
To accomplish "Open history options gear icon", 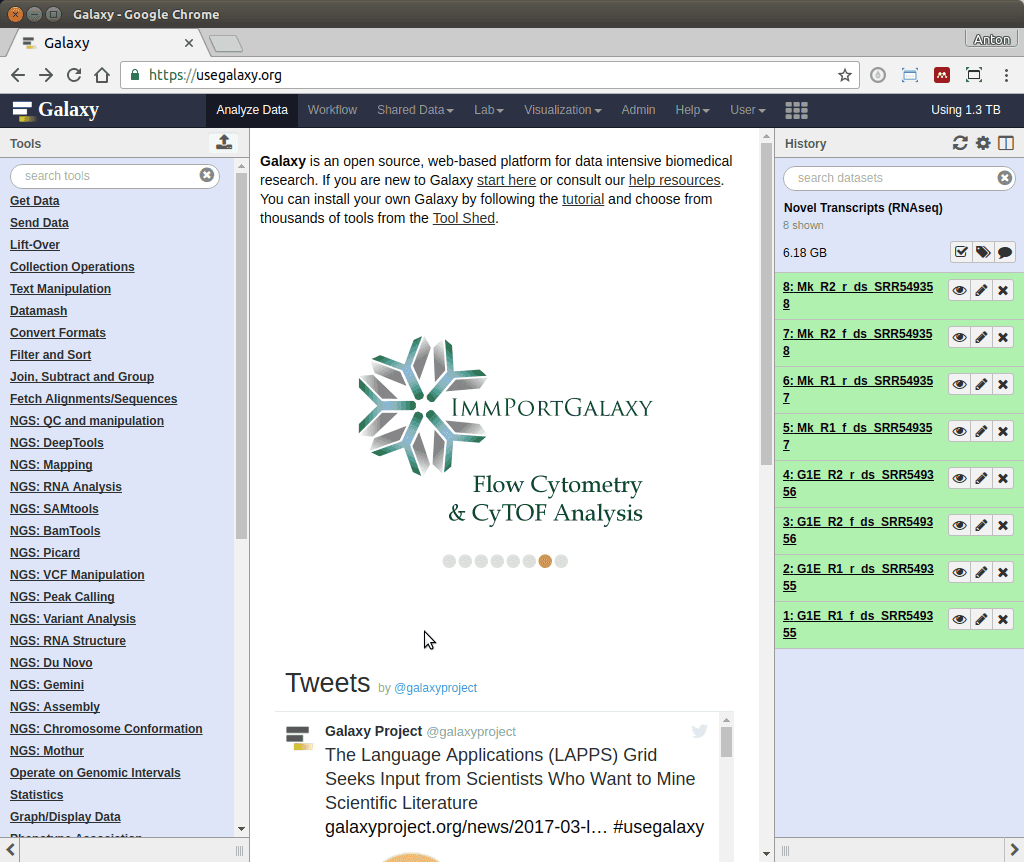I will (983, 143).
